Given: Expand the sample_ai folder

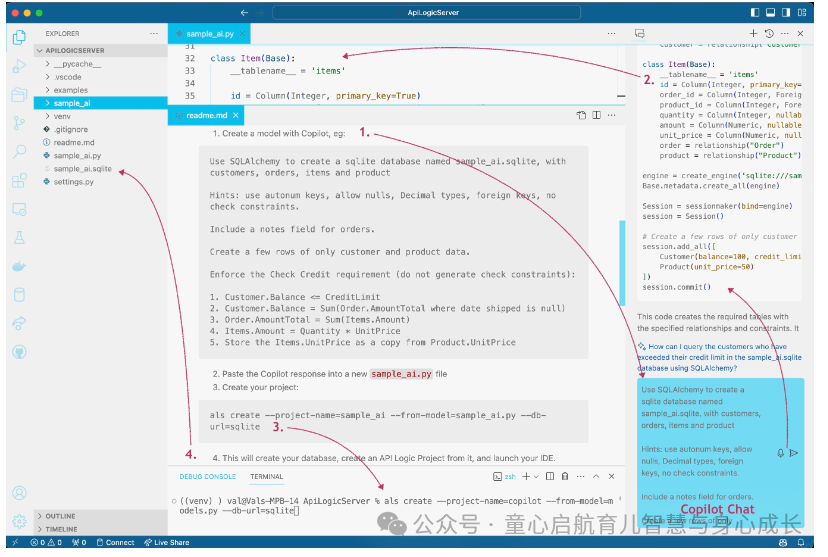Looking at the screenshot, I should coord(101,103).
